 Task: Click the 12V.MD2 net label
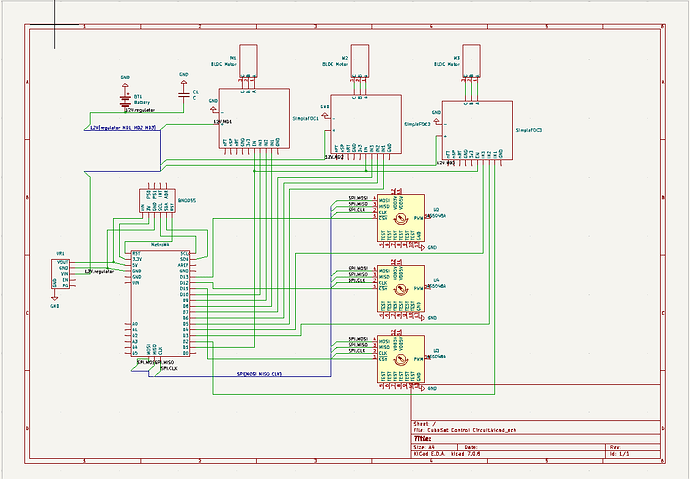[x=334, y=157]
